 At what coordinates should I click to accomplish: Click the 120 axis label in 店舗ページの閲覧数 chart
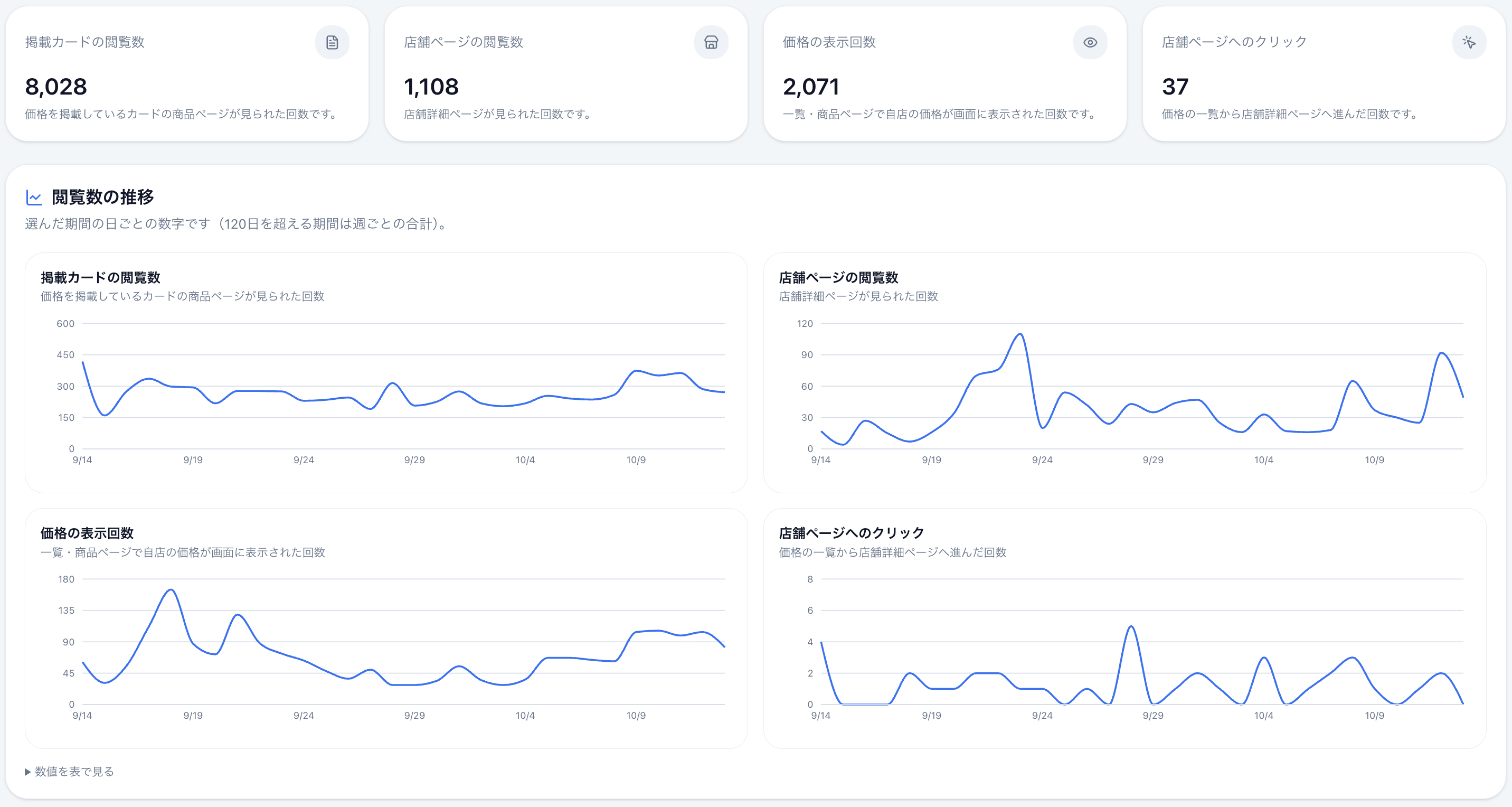point(805,324)
